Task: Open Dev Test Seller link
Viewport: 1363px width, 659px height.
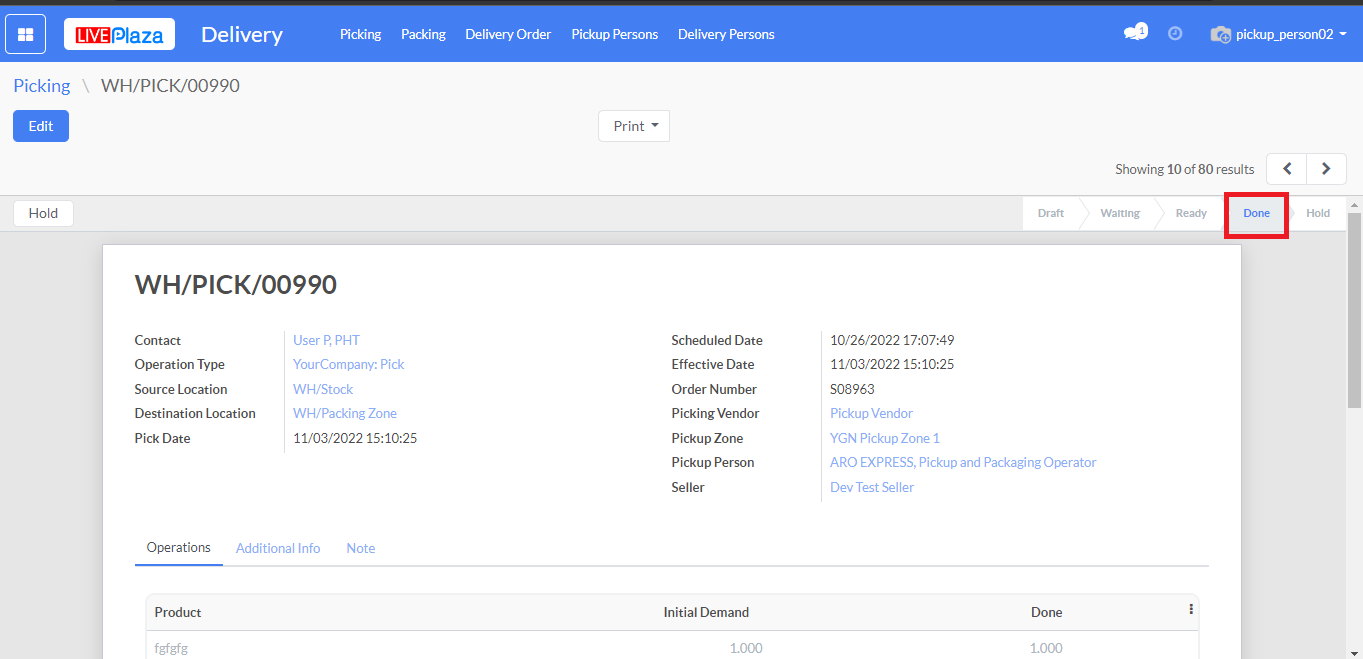Action: click(x=872, y=487)
